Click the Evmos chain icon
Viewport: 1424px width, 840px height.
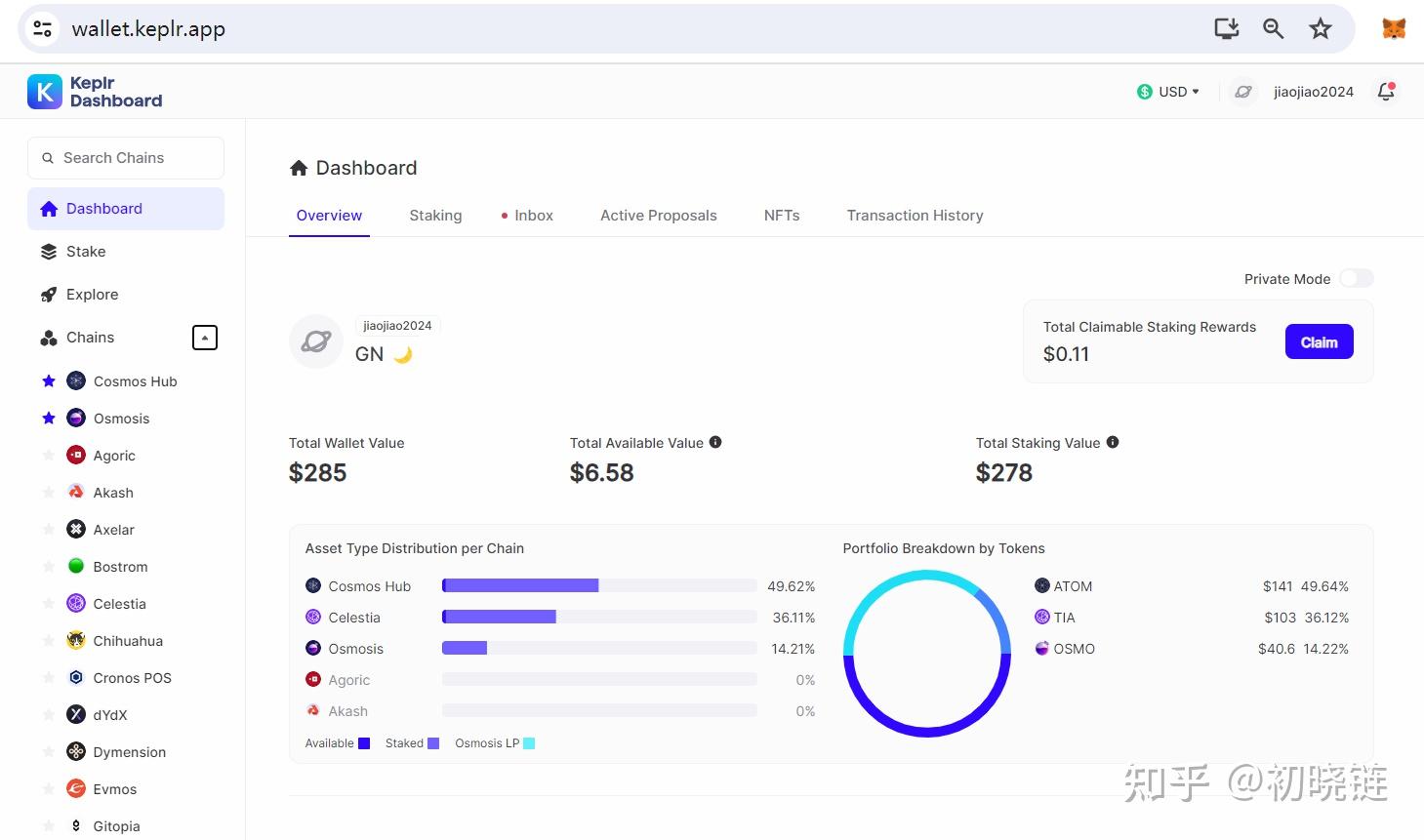click(76, 789)
